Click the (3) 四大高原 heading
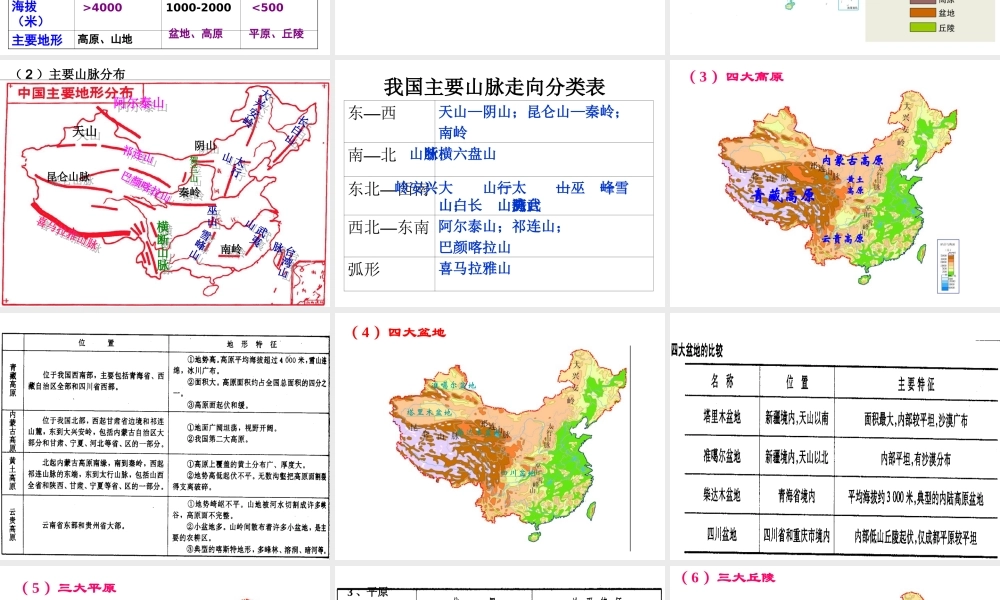 tap(736, 77)
